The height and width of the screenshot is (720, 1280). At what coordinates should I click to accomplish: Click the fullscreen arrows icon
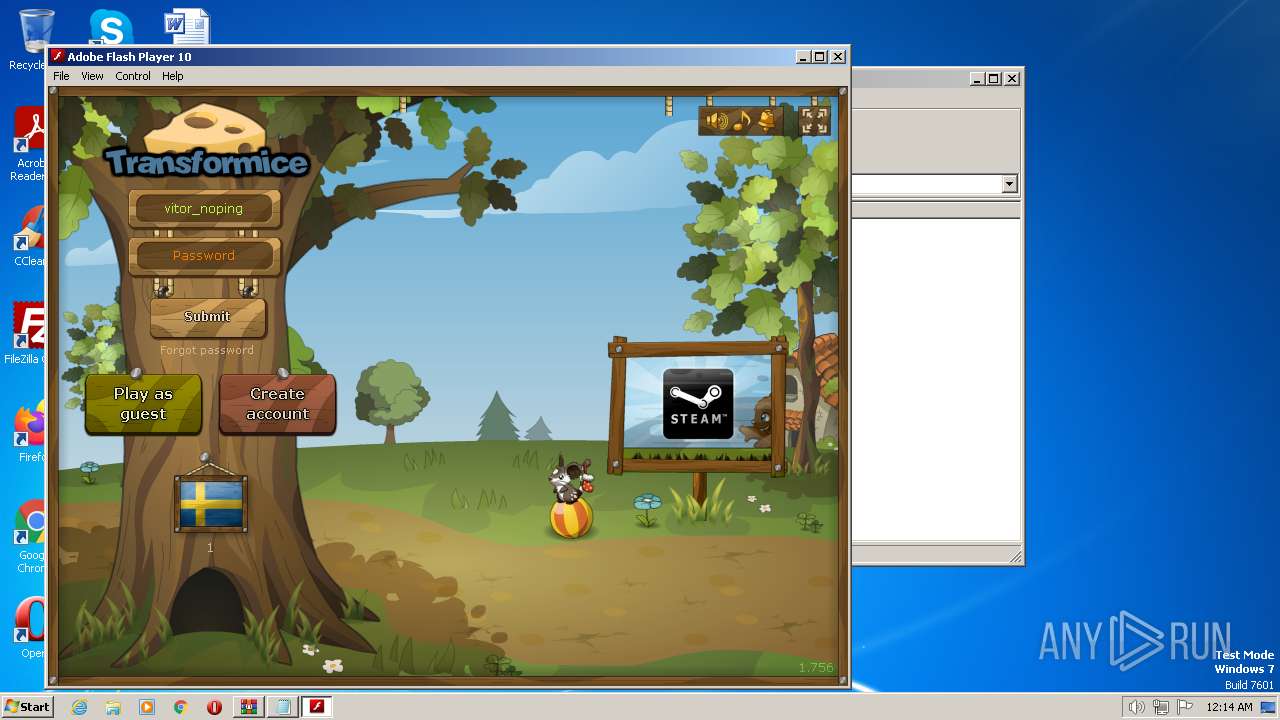coord(815,121)
